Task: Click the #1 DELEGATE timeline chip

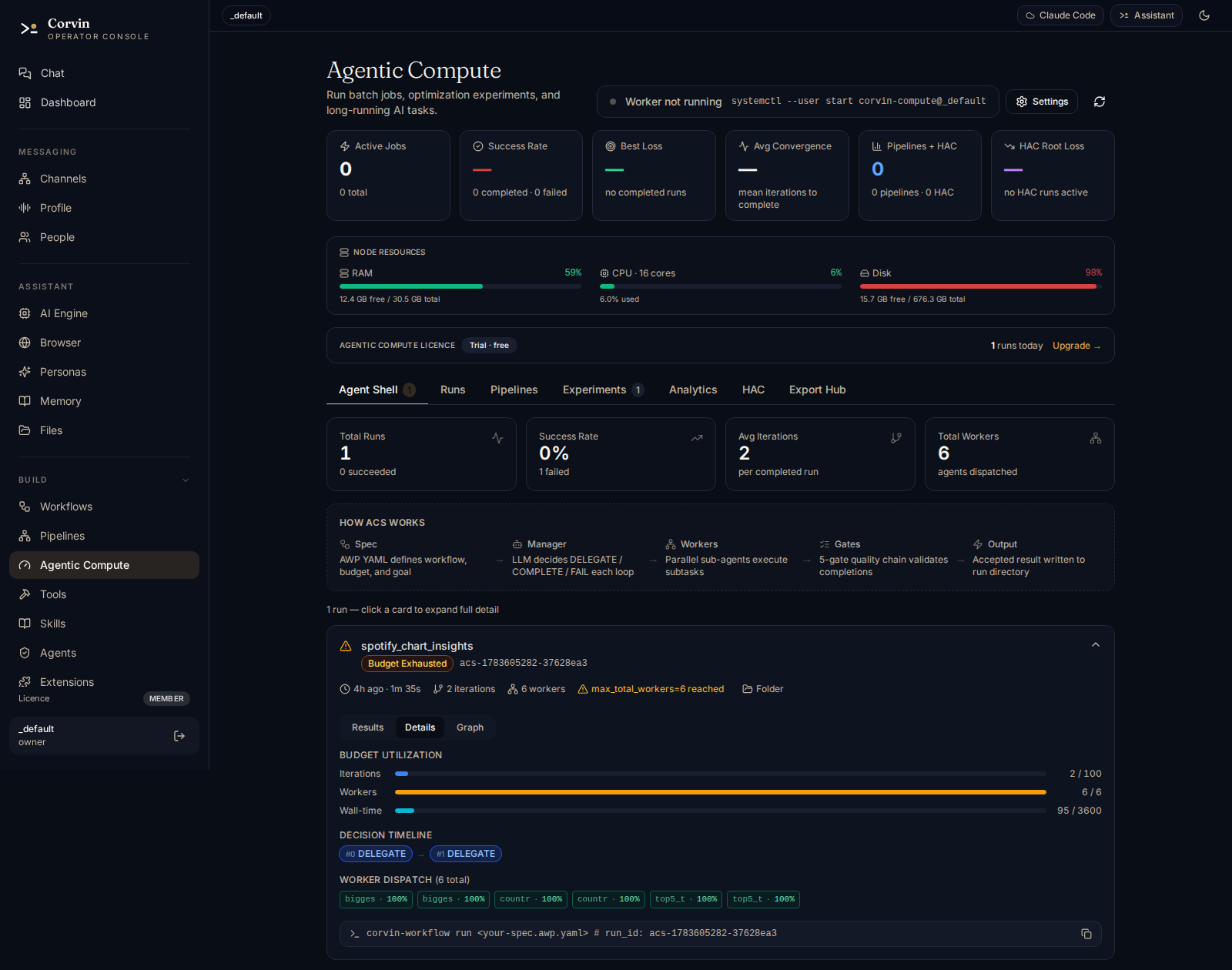Action: (x=466, y=854)
